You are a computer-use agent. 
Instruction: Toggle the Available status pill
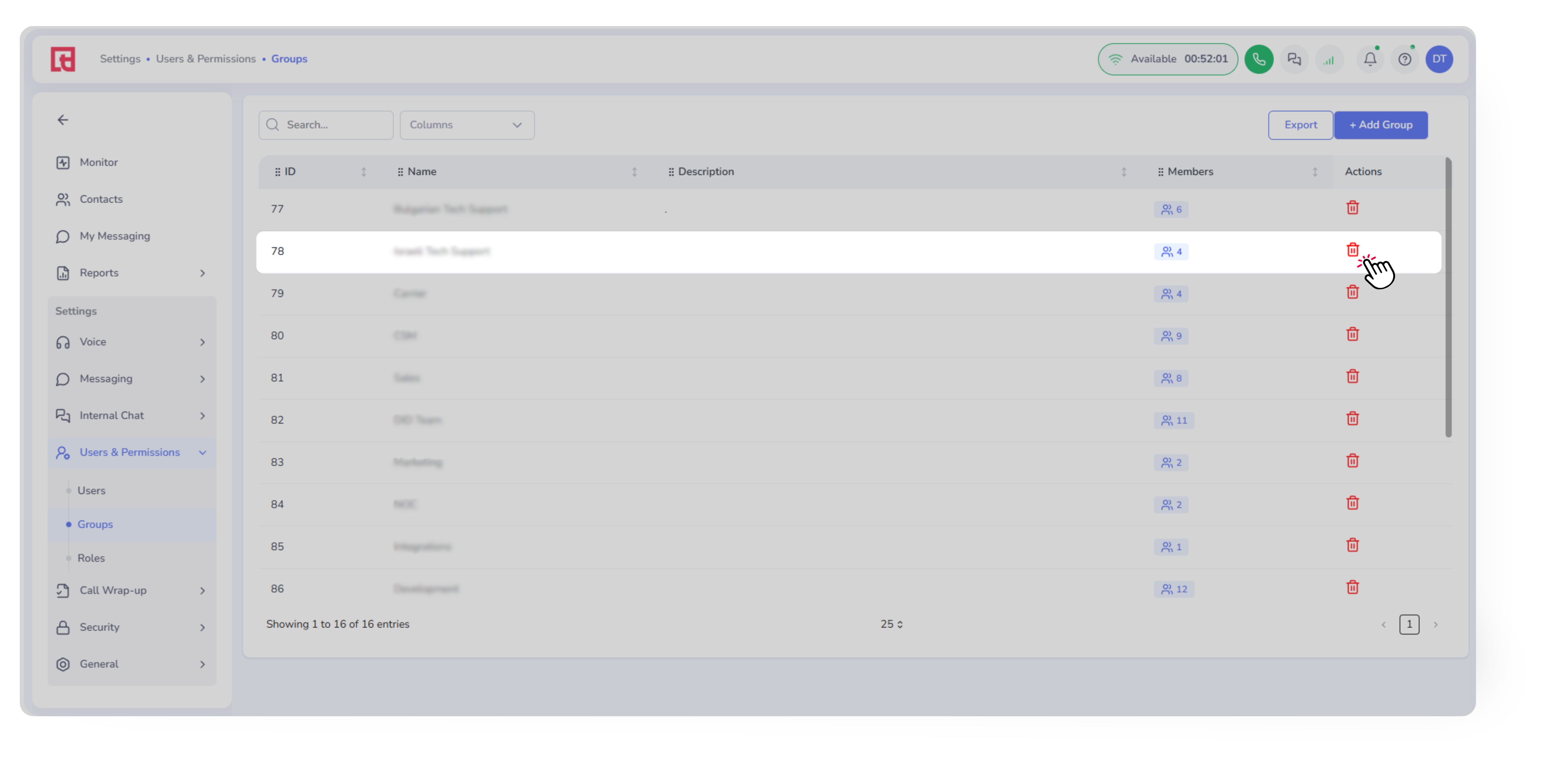click(x=1167, y=59)
